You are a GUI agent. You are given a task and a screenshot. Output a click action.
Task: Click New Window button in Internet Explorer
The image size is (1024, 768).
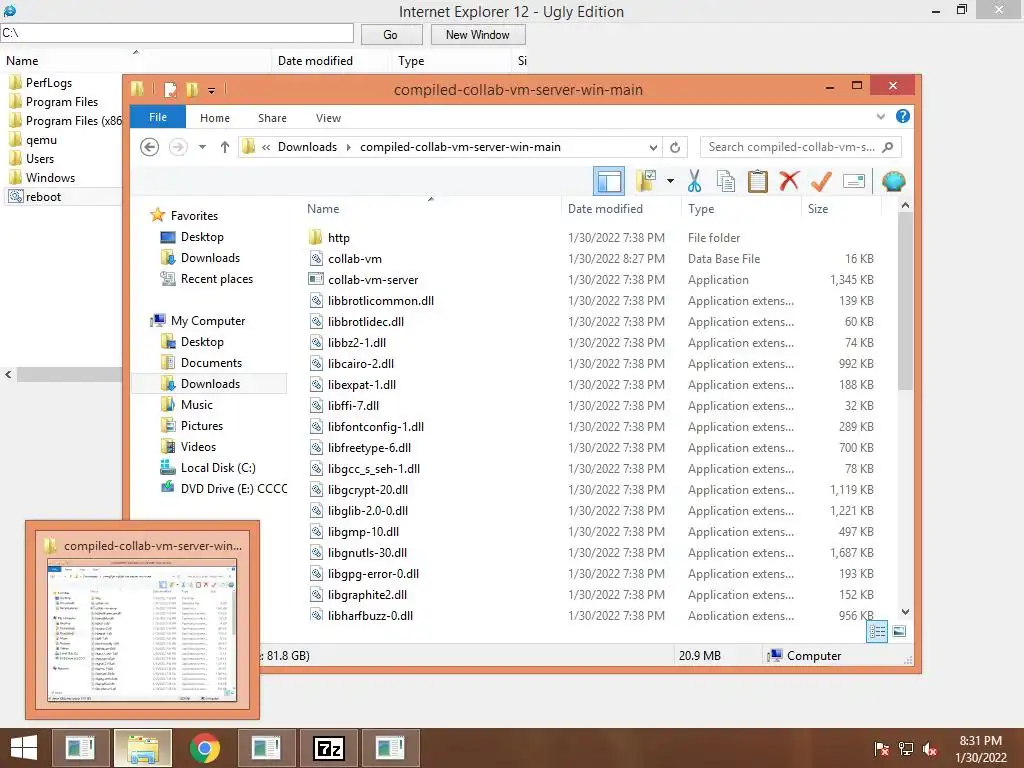coord(477,35)
